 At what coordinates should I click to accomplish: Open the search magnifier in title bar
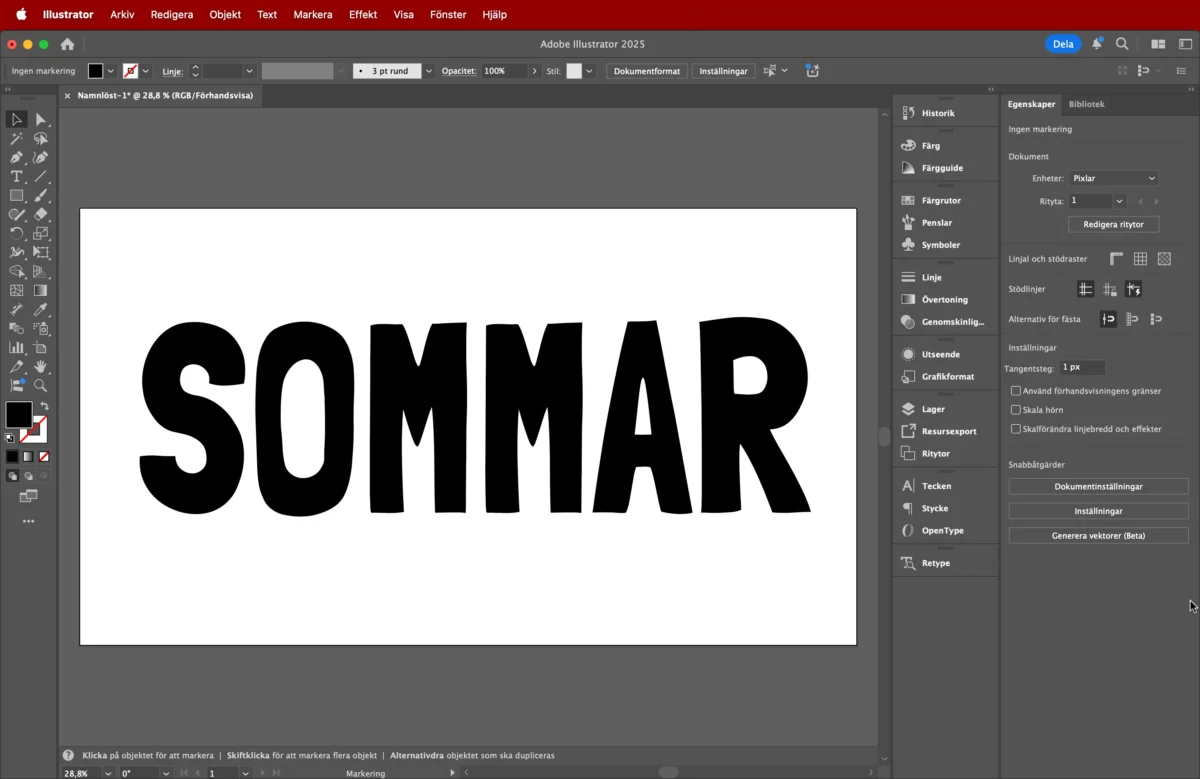[x=1122, y=44]
